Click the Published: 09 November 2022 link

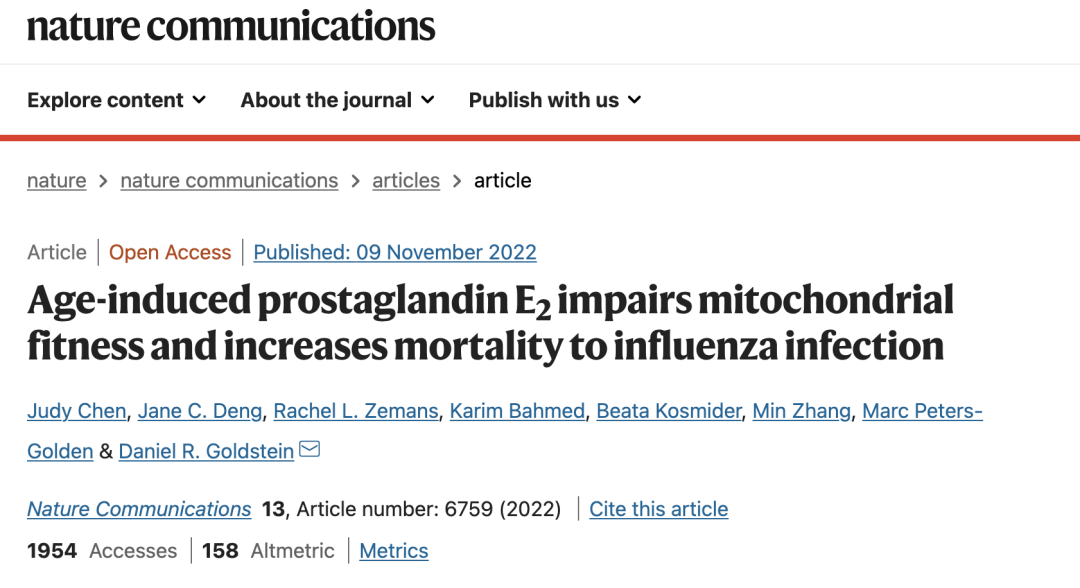point(395,253)
